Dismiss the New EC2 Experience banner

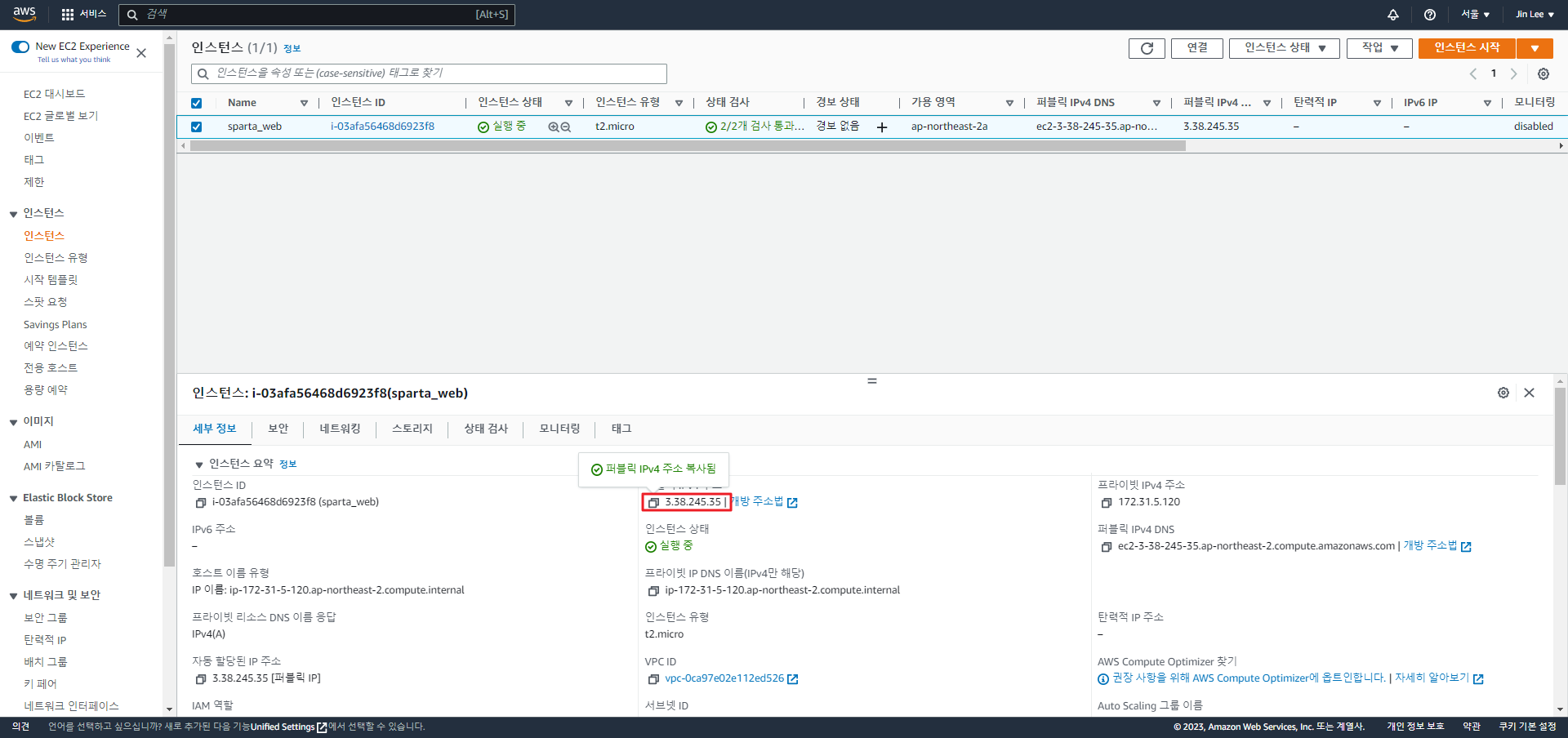pos(141,53)
